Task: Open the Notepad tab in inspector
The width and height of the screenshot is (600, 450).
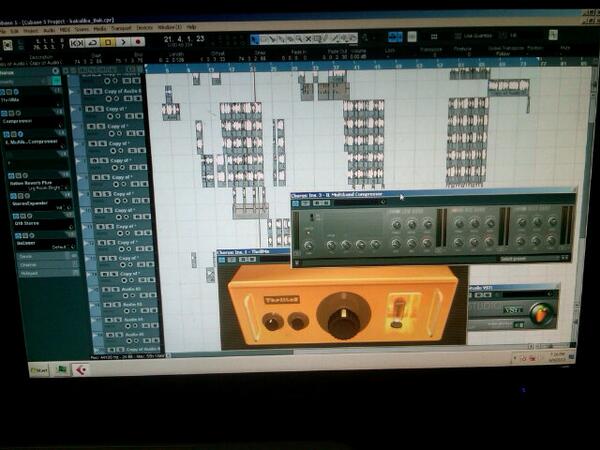Action: click(49, 273)
